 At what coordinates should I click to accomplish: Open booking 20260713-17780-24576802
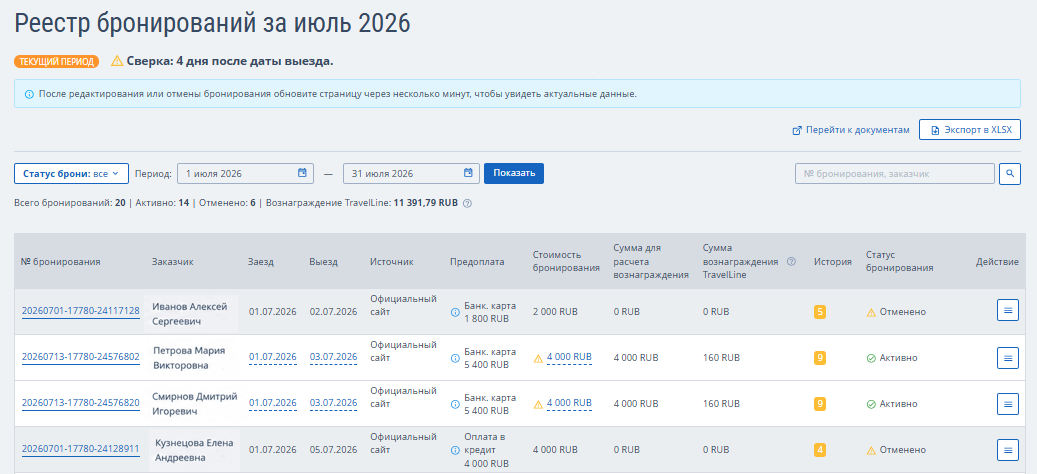point(81,358)
